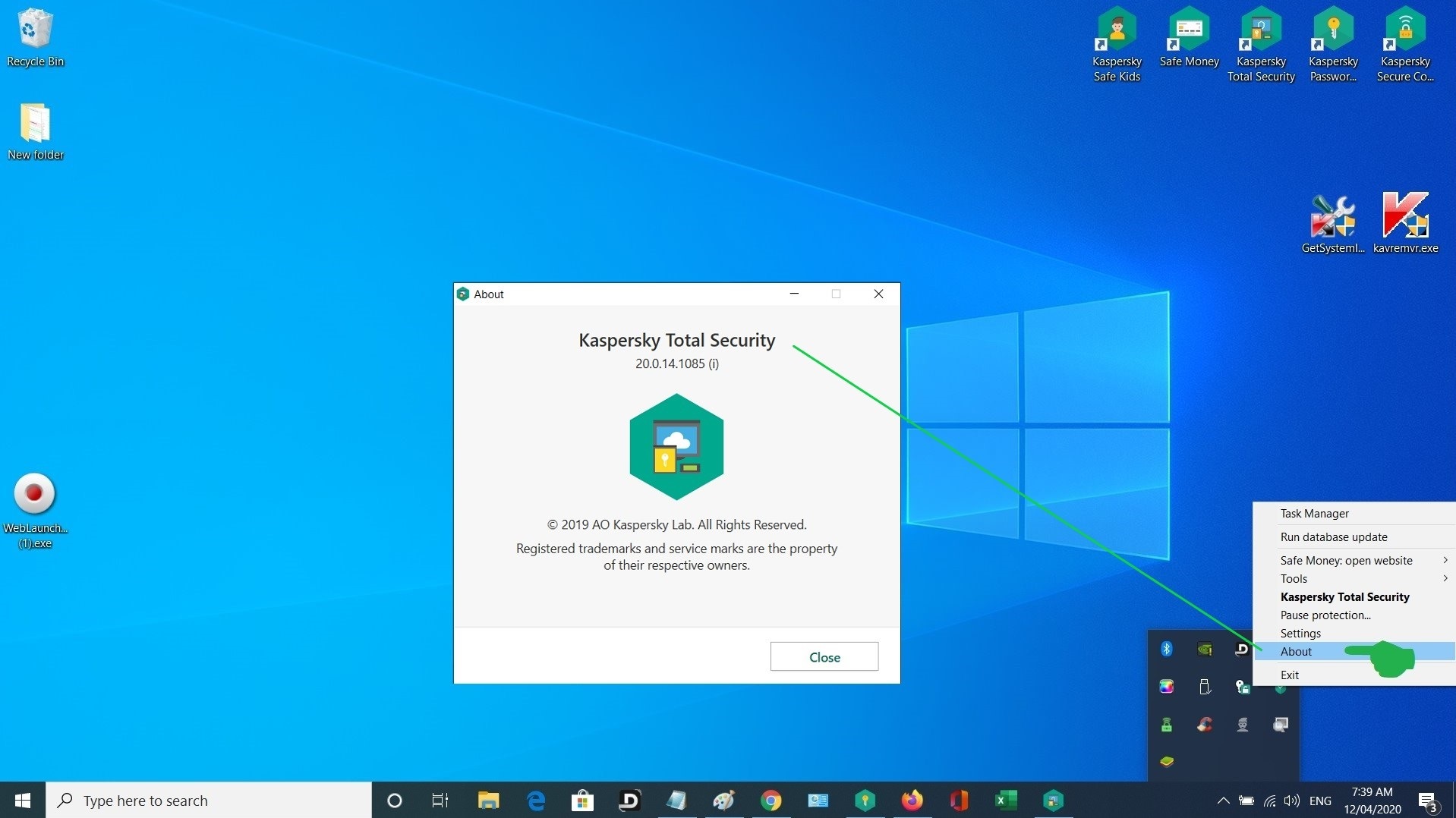Open the Recycle Bin desktop icon
1456x818 pixels.
[35, 38]
